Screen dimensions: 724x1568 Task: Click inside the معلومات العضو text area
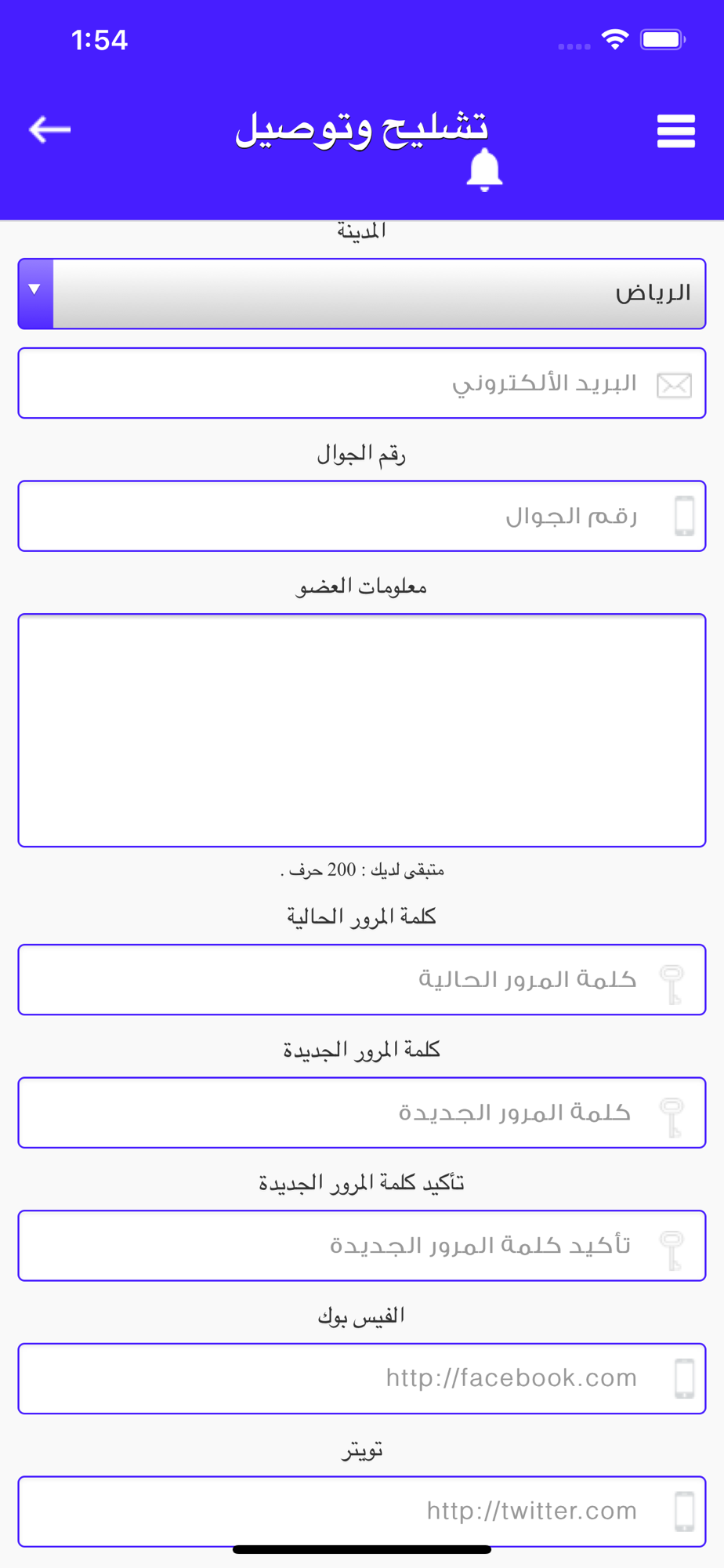[362, 730]
